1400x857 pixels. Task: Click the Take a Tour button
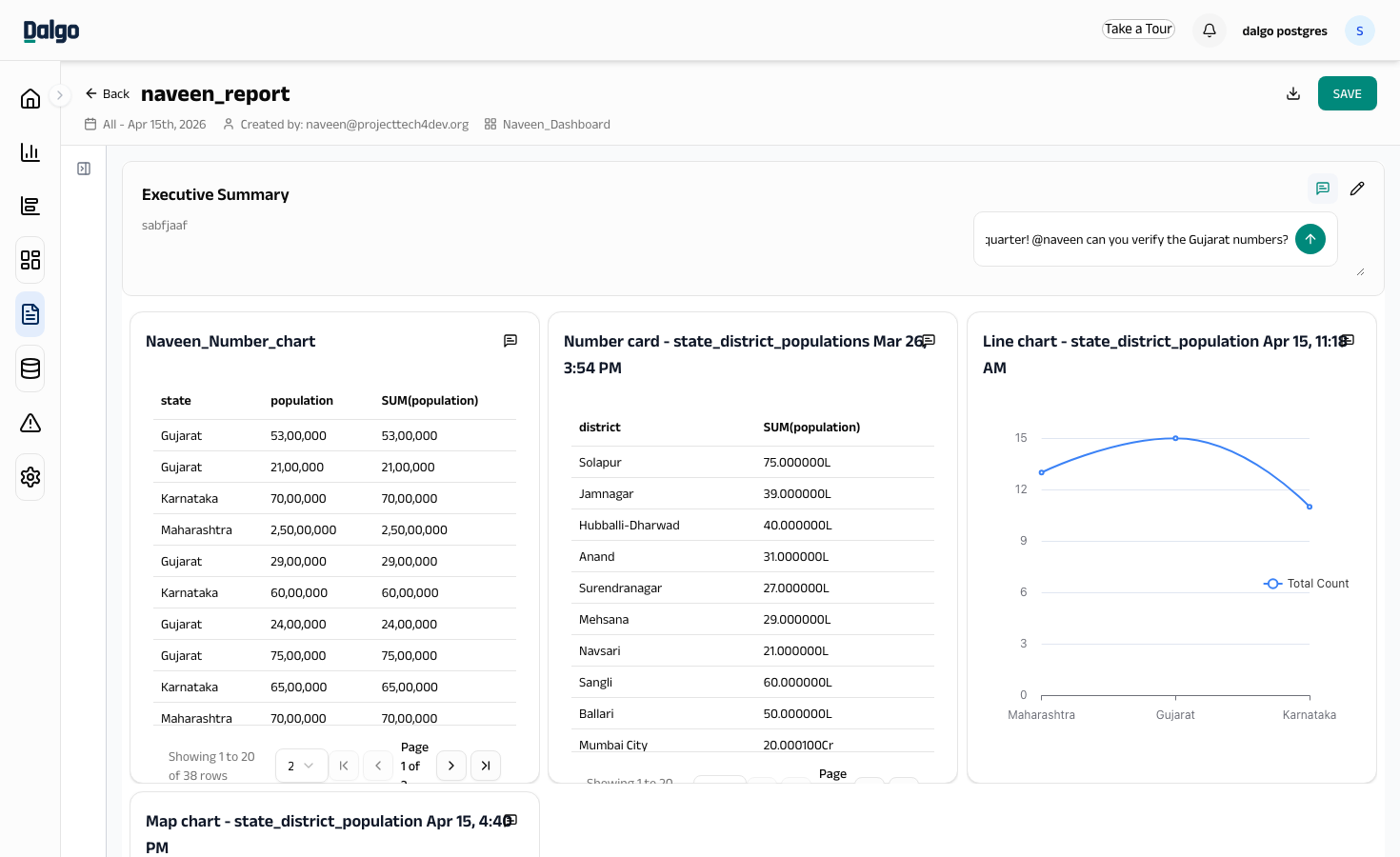(1138, 30)
